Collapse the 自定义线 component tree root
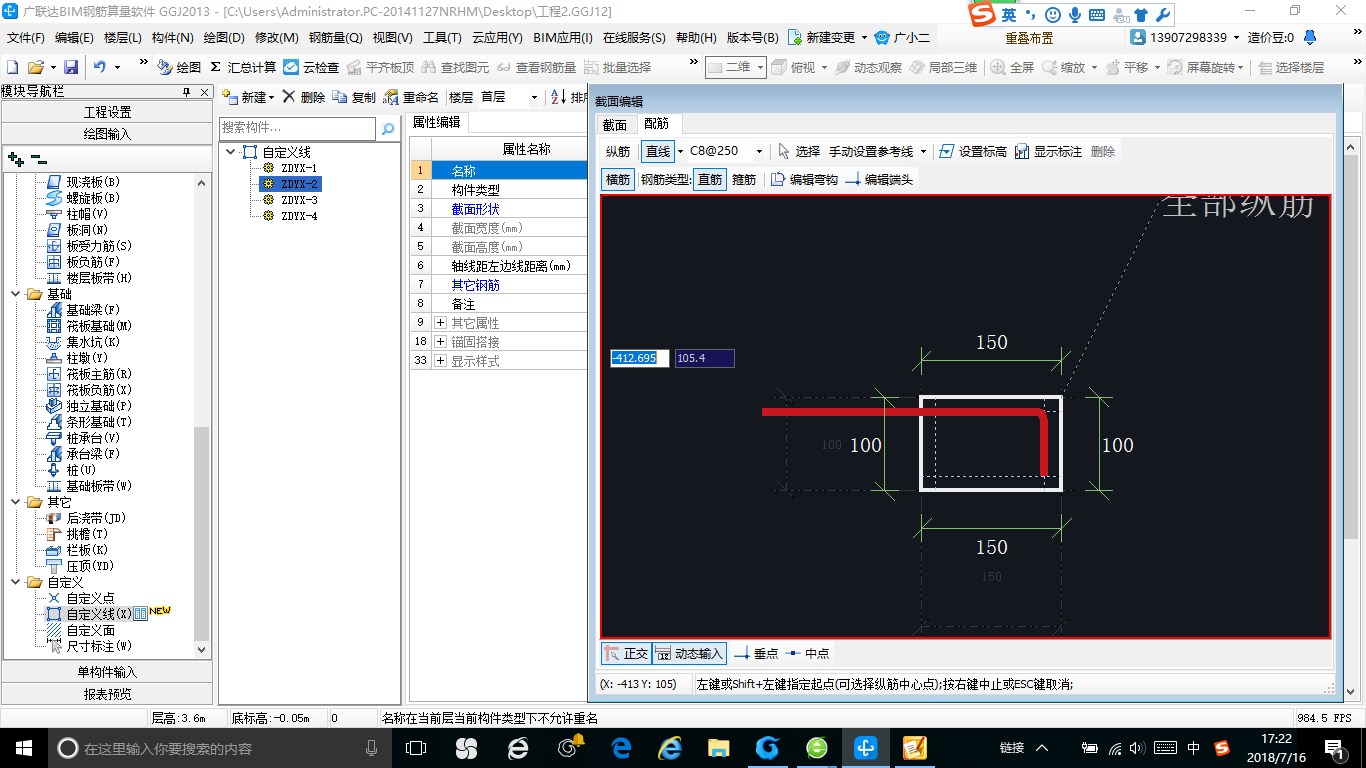 (231, 152)
